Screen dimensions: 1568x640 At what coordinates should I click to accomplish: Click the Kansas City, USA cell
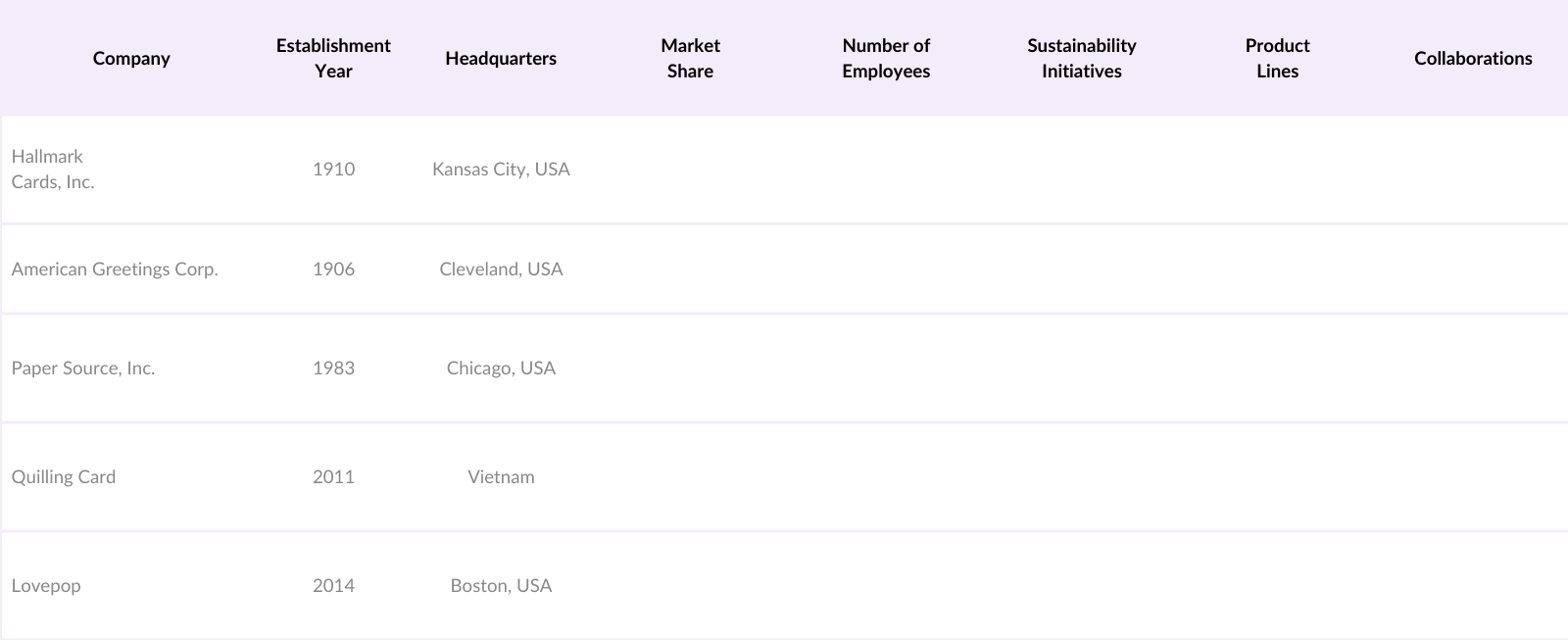(501, 169)
